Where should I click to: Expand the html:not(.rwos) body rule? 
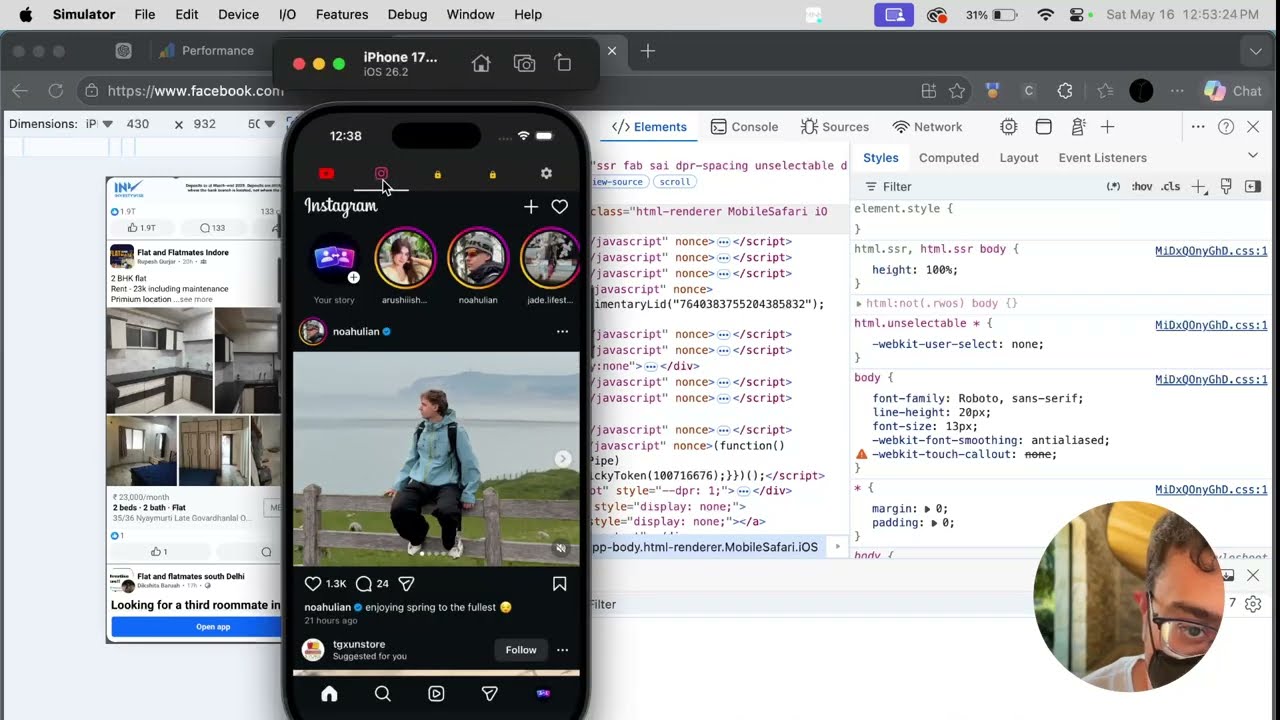pyautogui.click(x=859, y=303)
